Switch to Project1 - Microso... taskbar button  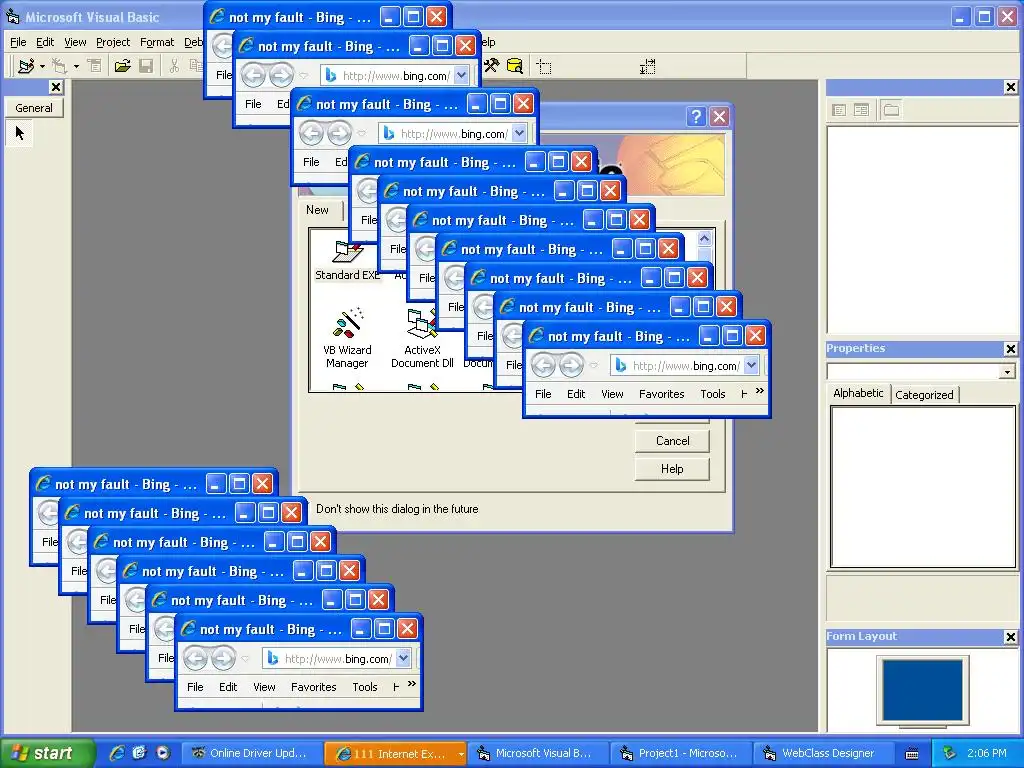(680, 753)
